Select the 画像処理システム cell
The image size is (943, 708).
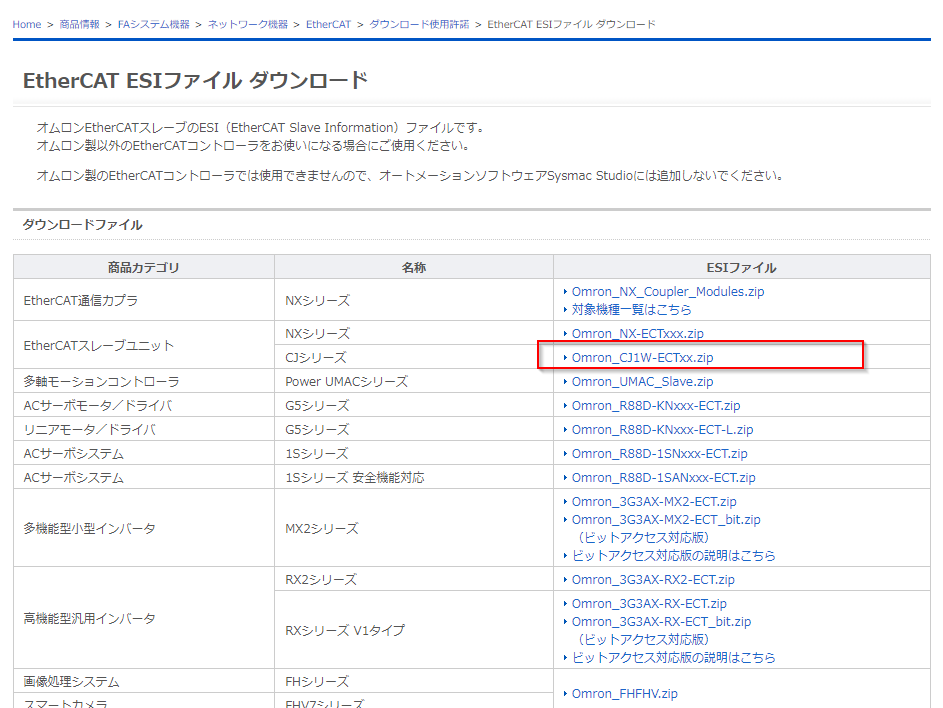[x=144, y=682]
